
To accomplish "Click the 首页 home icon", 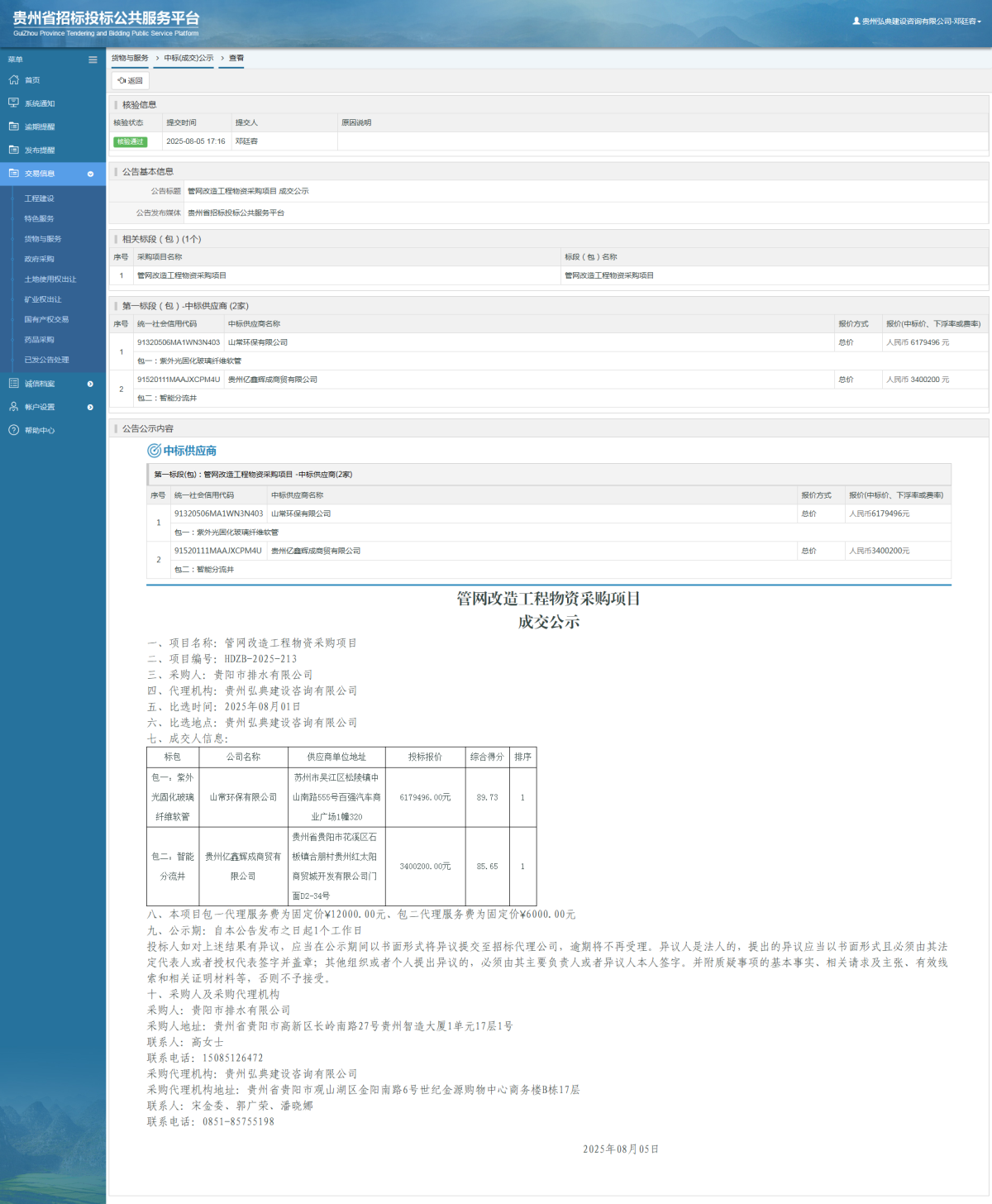I will click(x=13, y=80).
